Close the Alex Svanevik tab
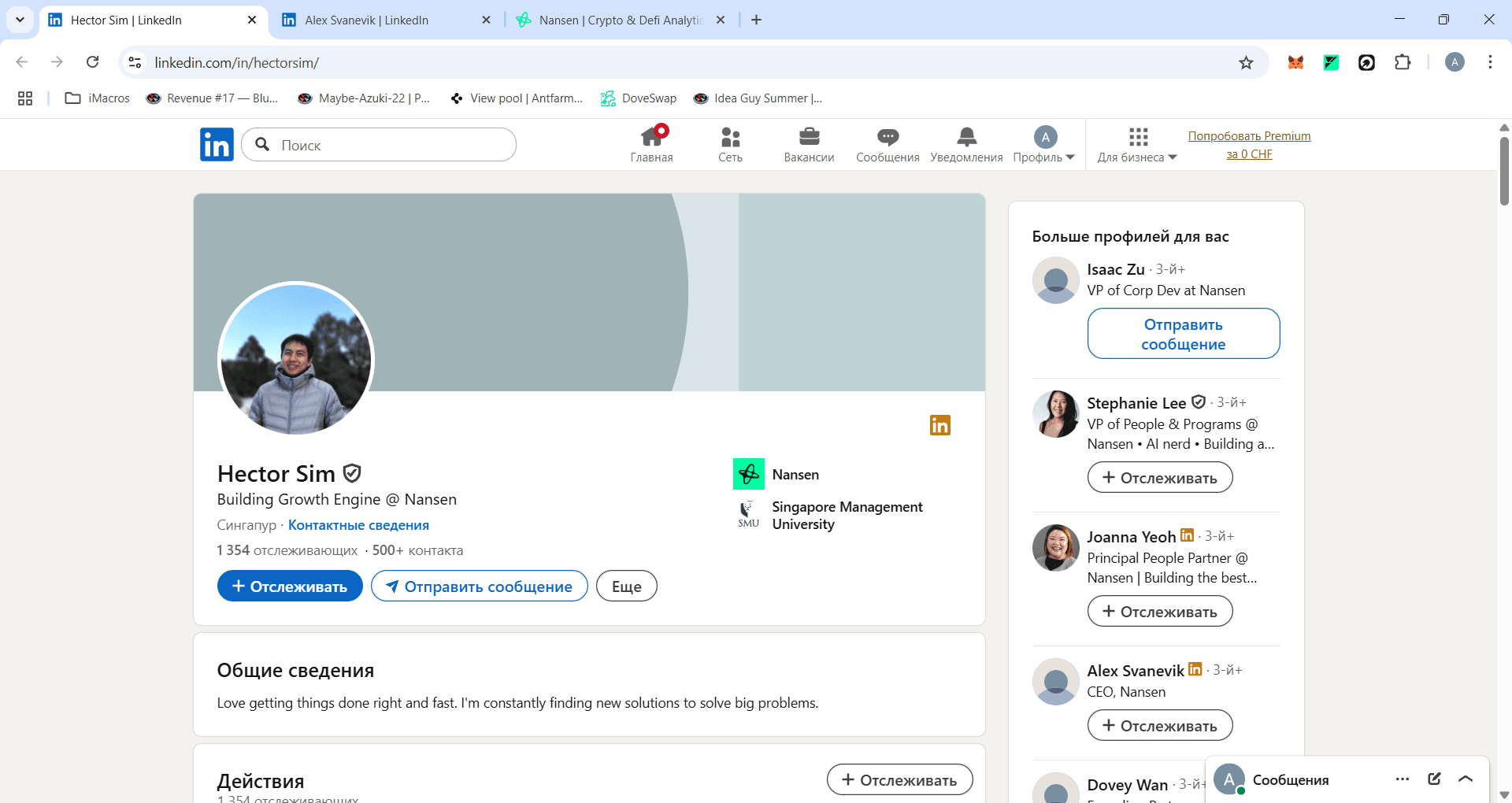Image resolution: width=1512 pixels, height=803 pixels. (x=486, y=20)
